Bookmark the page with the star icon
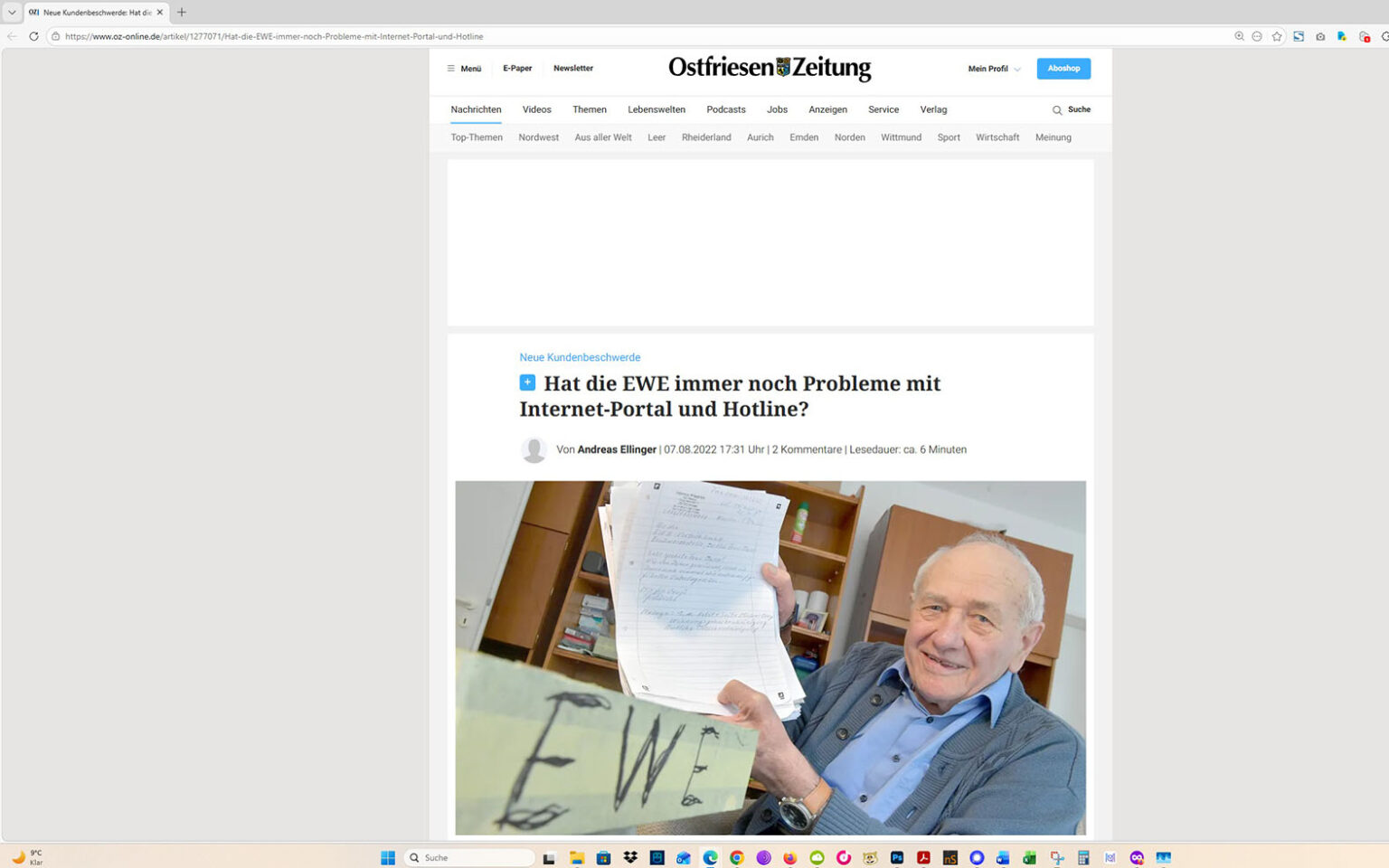This screenshot has height=868, width=1389. [1277, 36]
